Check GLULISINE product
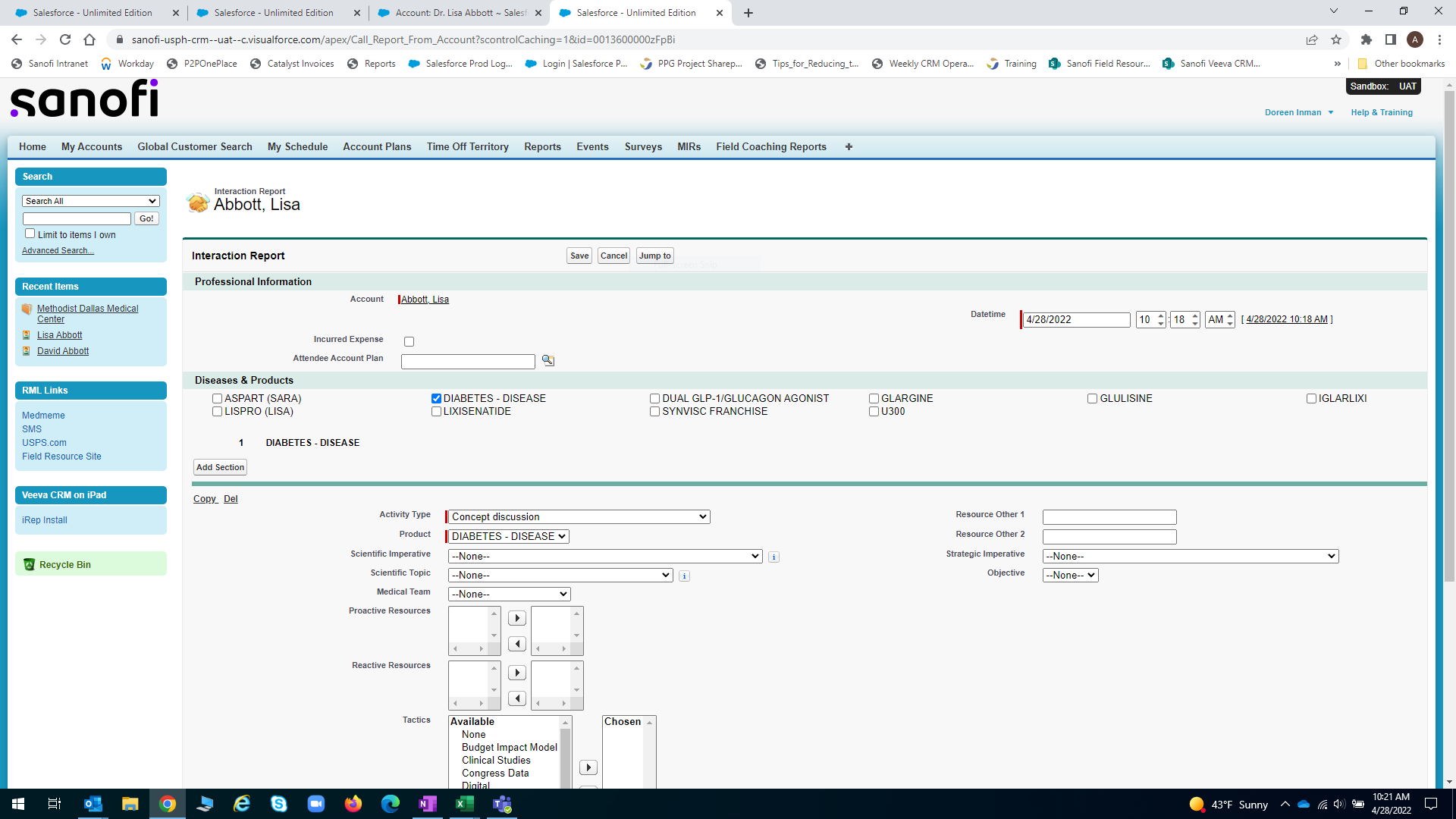 coord(1093,399)
